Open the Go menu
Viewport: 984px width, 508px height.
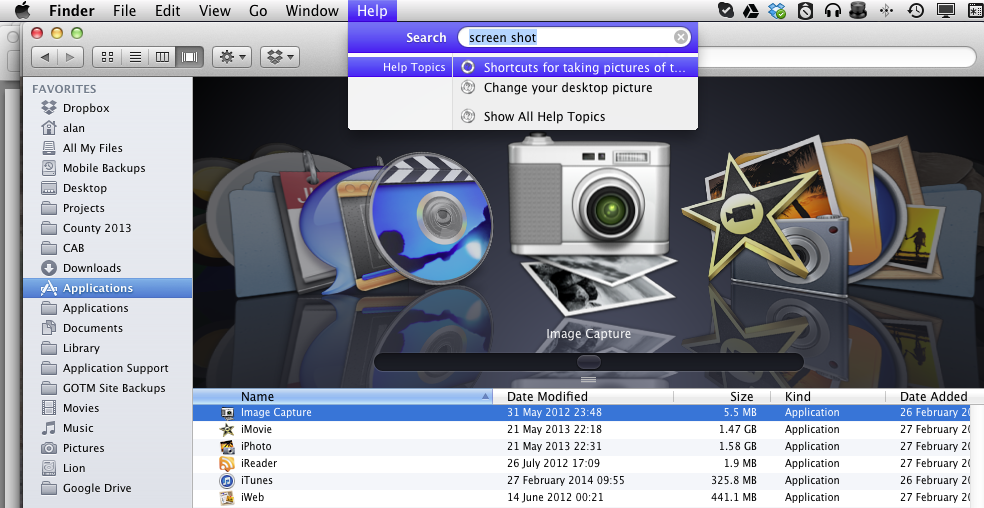(258, 11)
